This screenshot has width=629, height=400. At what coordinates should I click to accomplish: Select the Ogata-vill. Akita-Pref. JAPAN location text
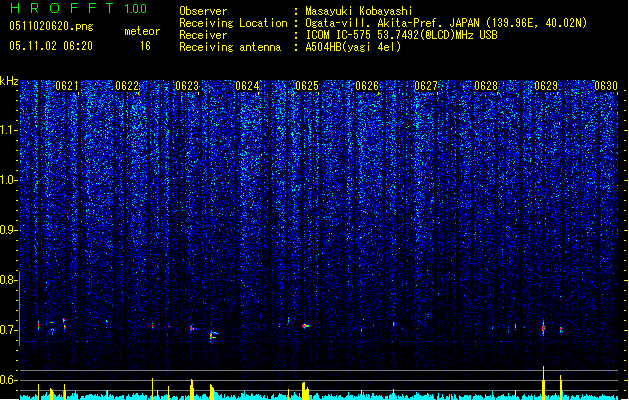tap(446, 23)
